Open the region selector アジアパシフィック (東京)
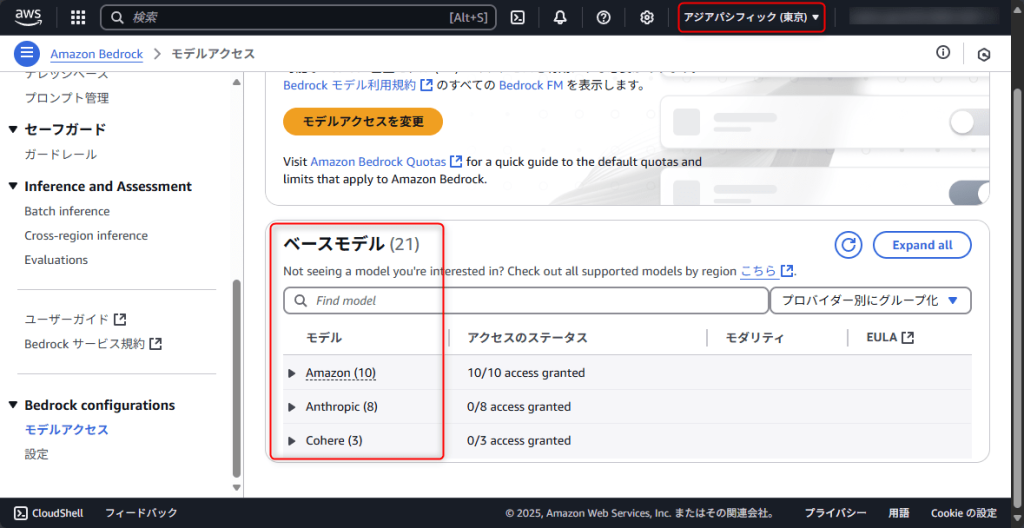1024x528 pixels. tap(752, 18)
